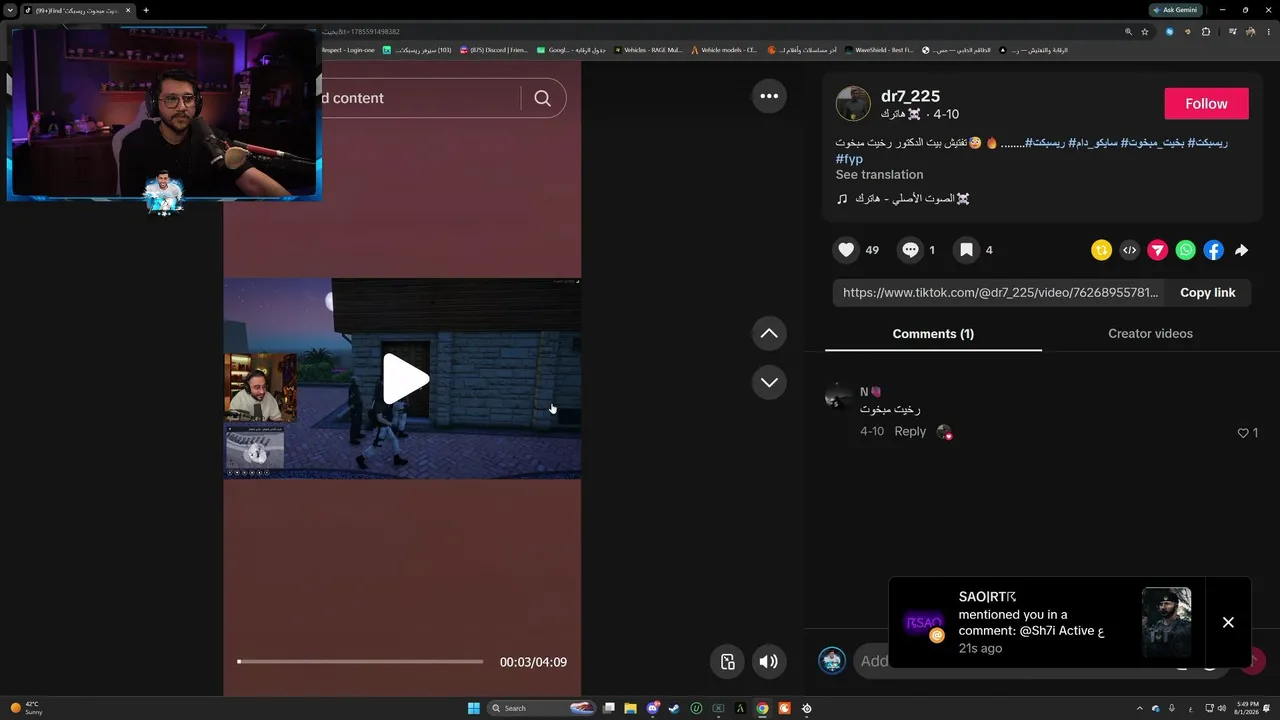Open the notification video thumbnail
Image resolution: width=1280 pixels, height=720 pixels.
coord(1166,622)
